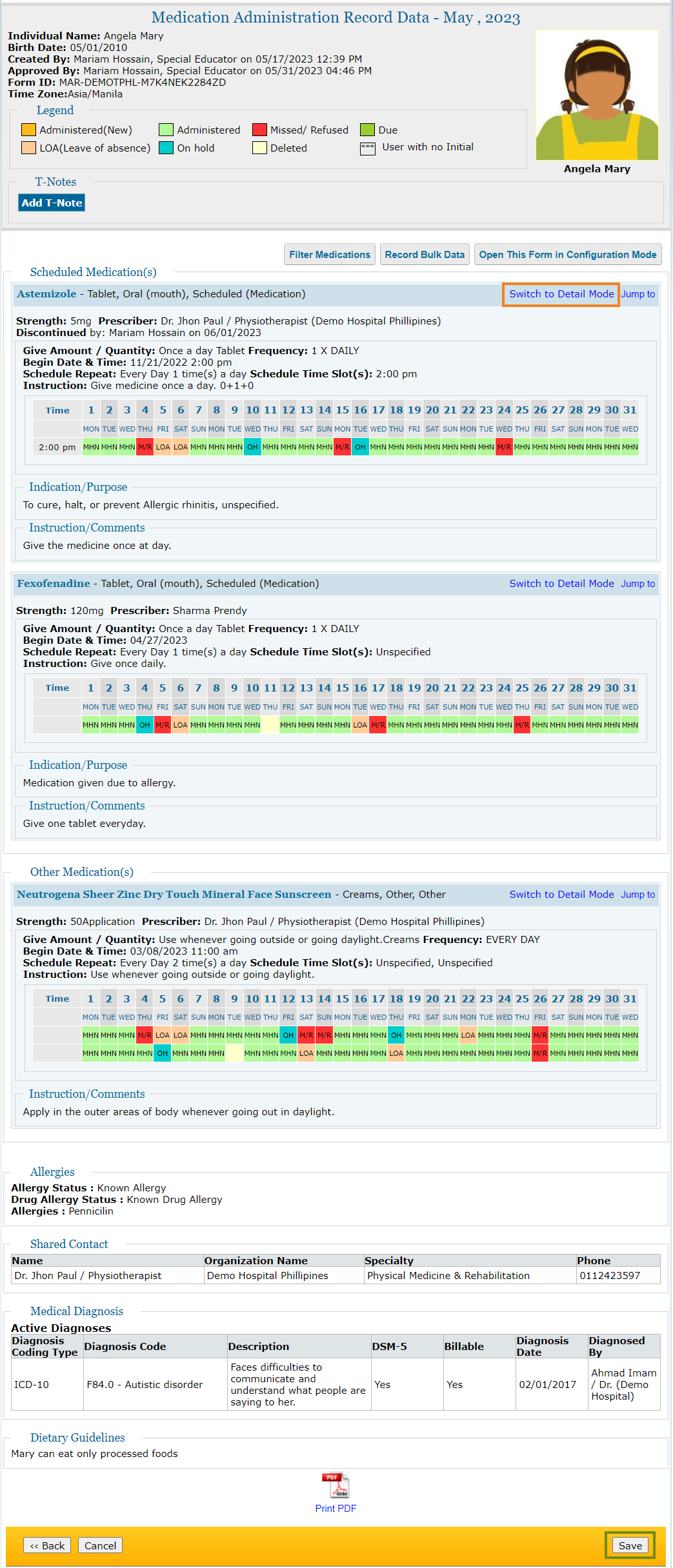Click the Add T-Note button
673x1568 pixels.
click(x=52, y=203)
